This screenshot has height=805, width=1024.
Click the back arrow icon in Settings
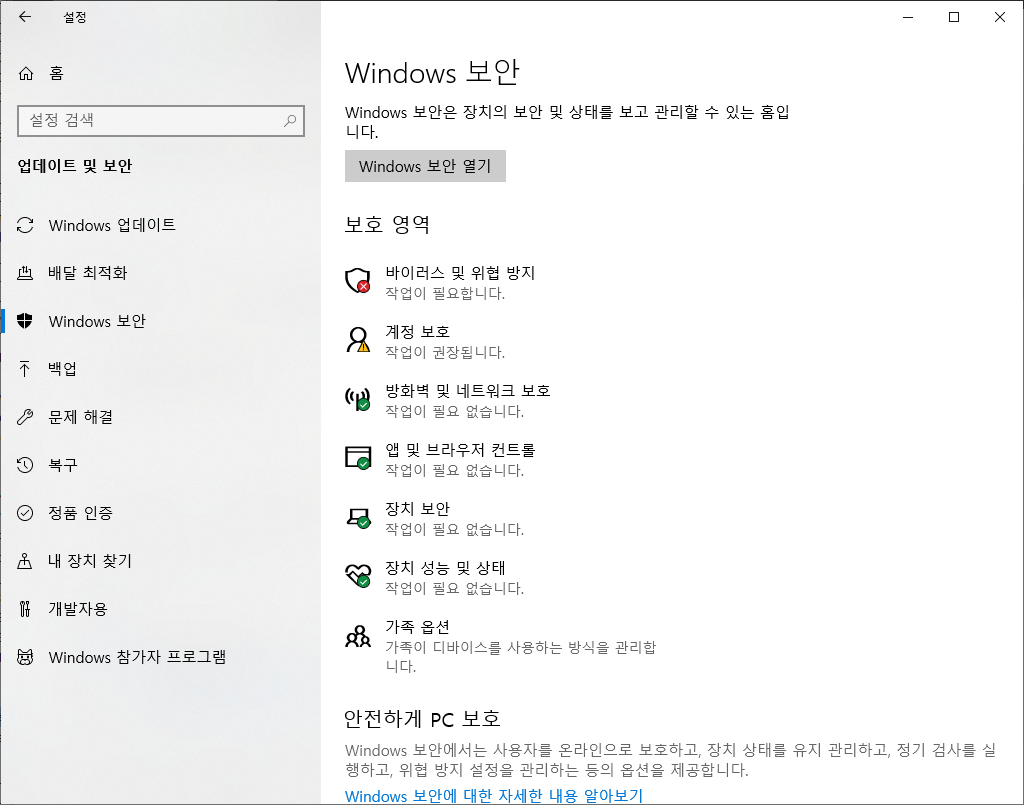(x=25, y=17)
